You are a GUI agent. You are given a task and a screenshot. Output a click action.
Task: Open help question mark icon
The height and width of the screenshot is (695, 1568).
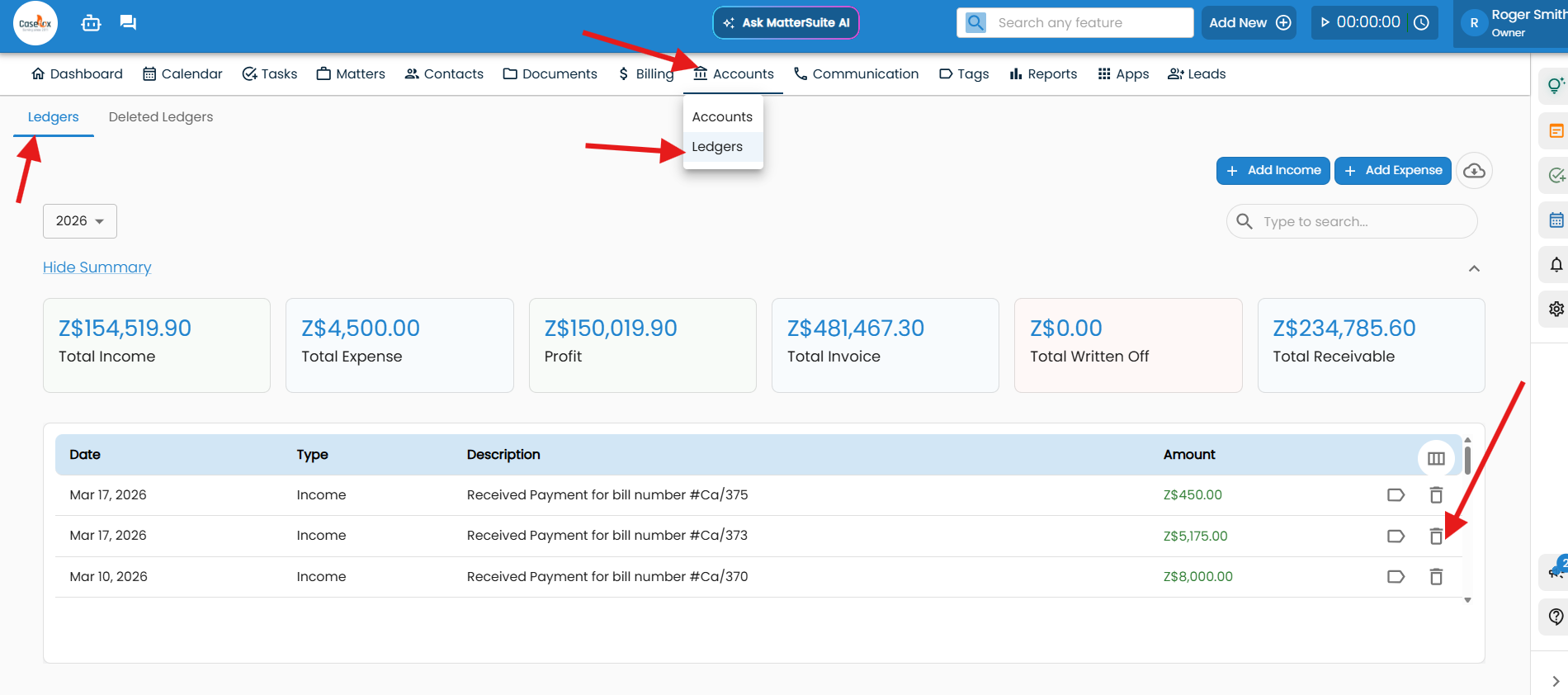[1556, 616]
